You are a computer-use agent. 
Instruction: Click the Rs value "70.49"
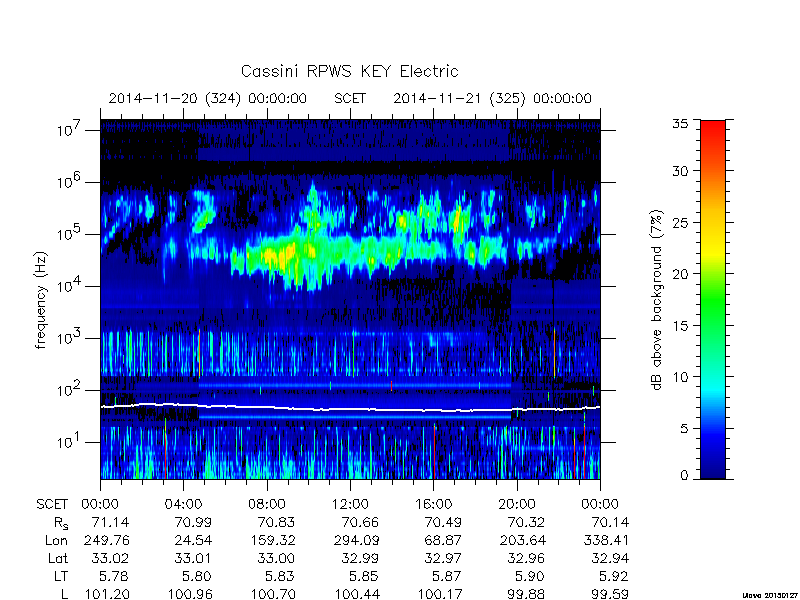click(x=443, y=522)
